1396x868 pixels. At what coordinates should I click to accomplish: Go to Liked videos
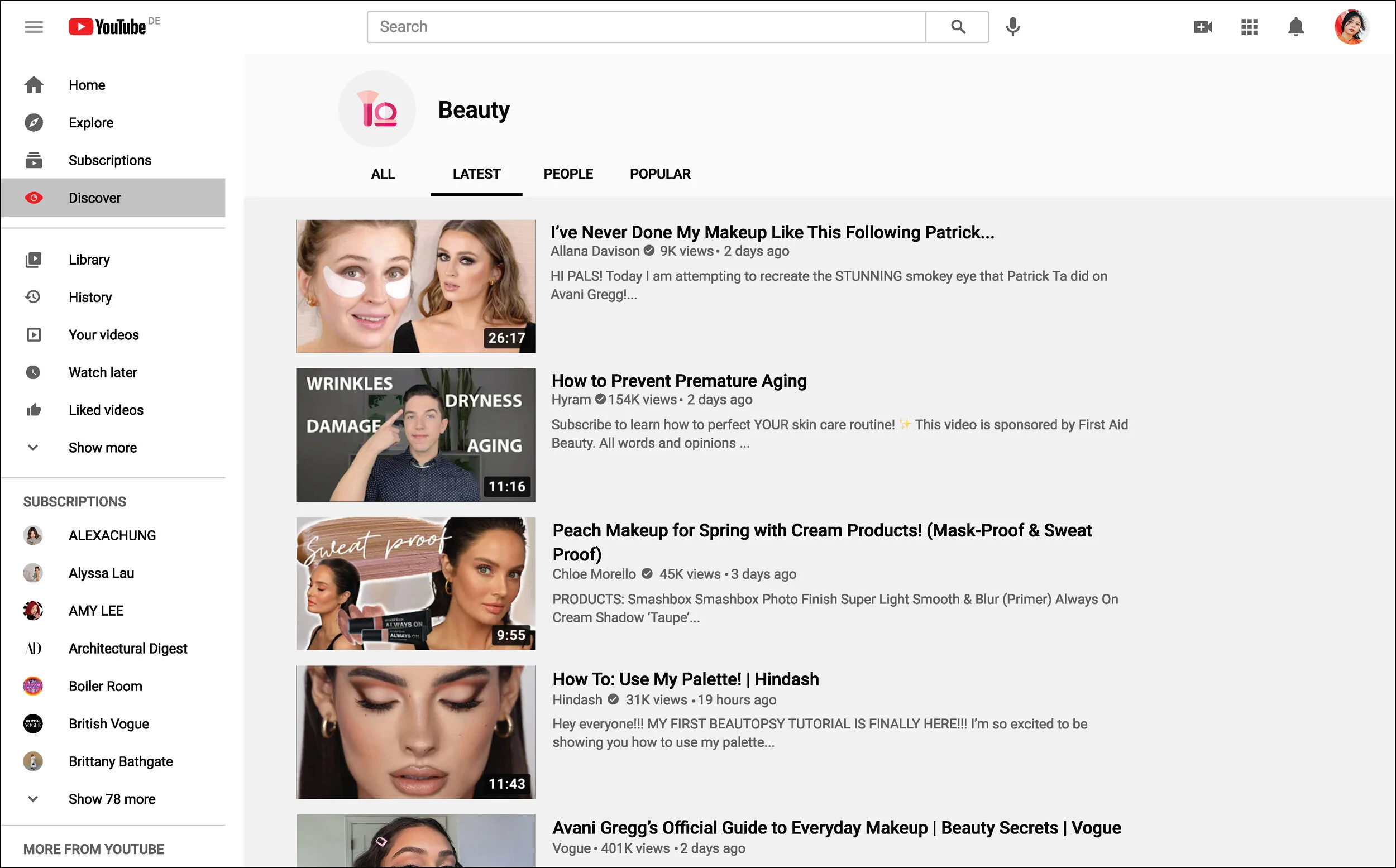pos(106,410)
